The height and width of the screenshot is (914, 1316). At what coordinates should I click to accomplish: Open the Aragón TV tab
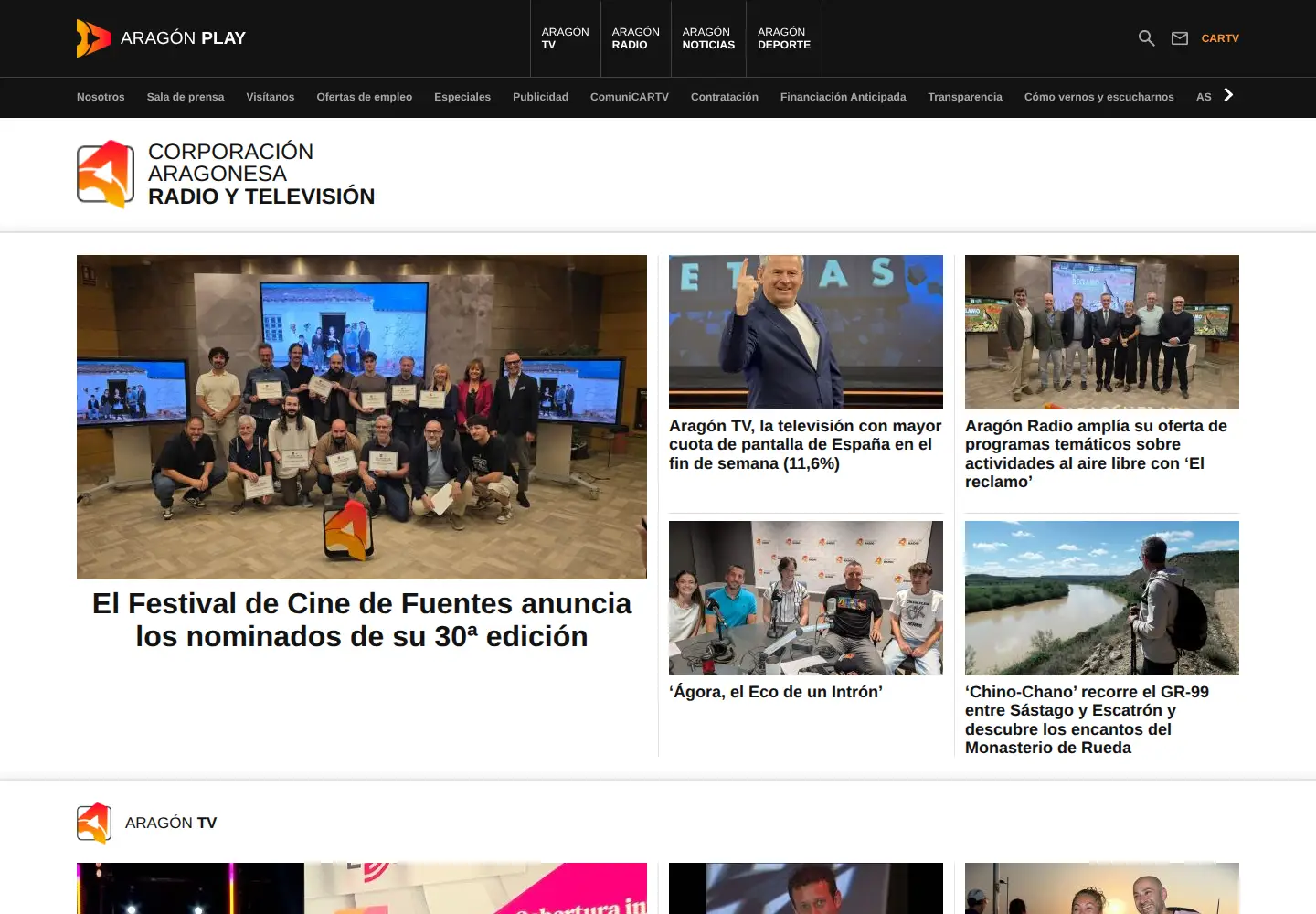click(565, 38)
